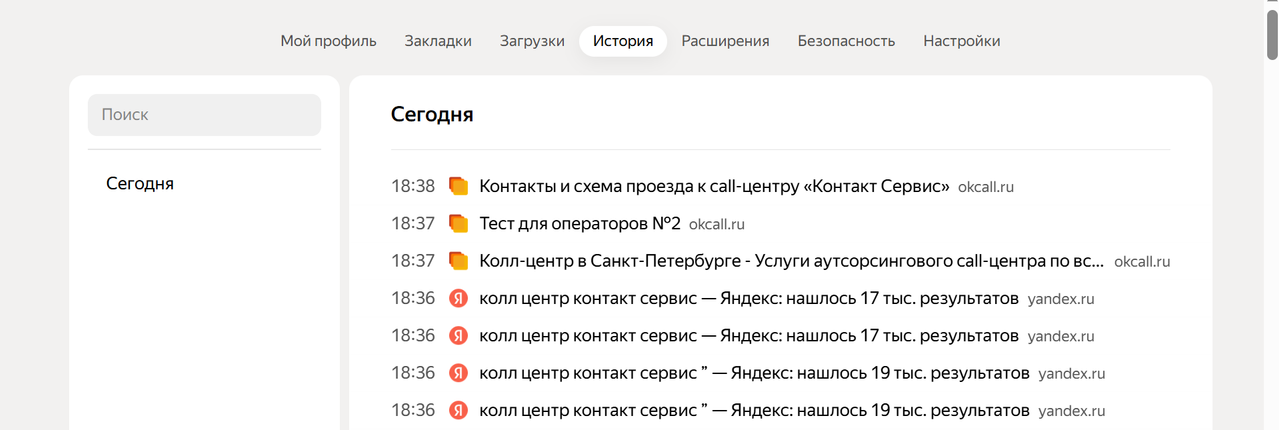Go to the Расширения tab

point(725,41)
